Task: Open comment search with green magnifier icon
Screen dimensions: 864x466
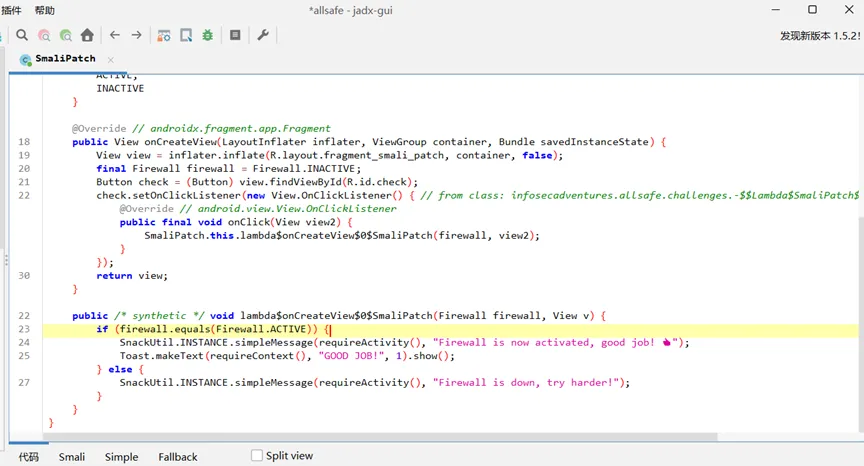Action: click(x=66, y=35)
